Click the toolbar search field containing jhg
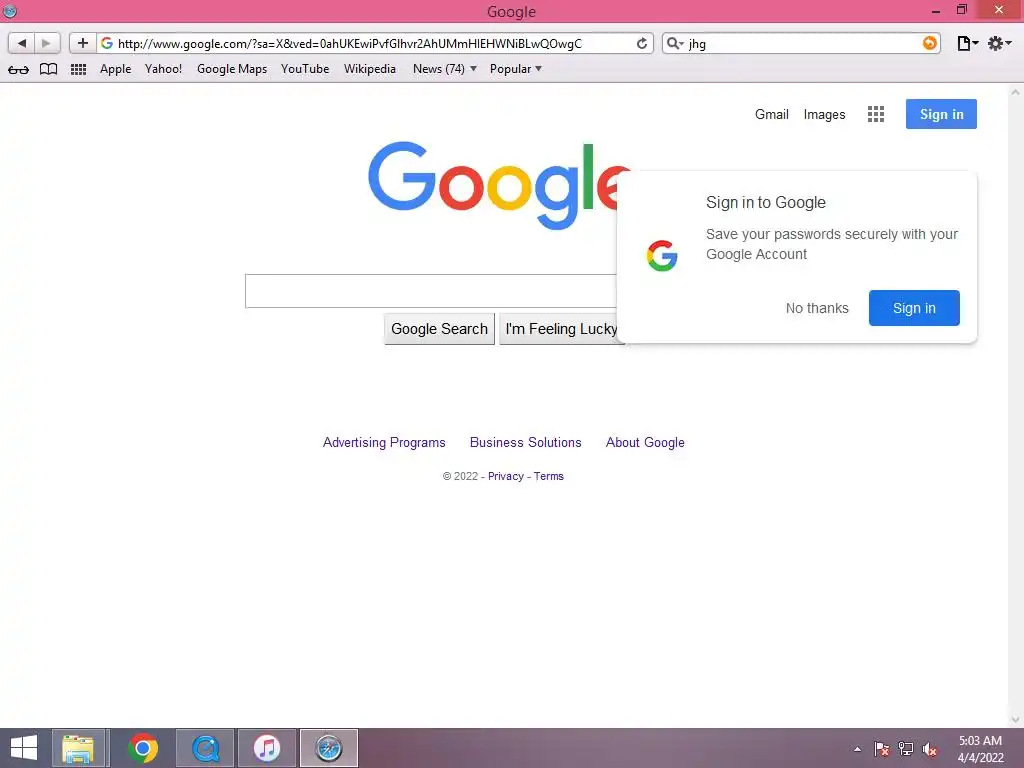 coord(801,43)
